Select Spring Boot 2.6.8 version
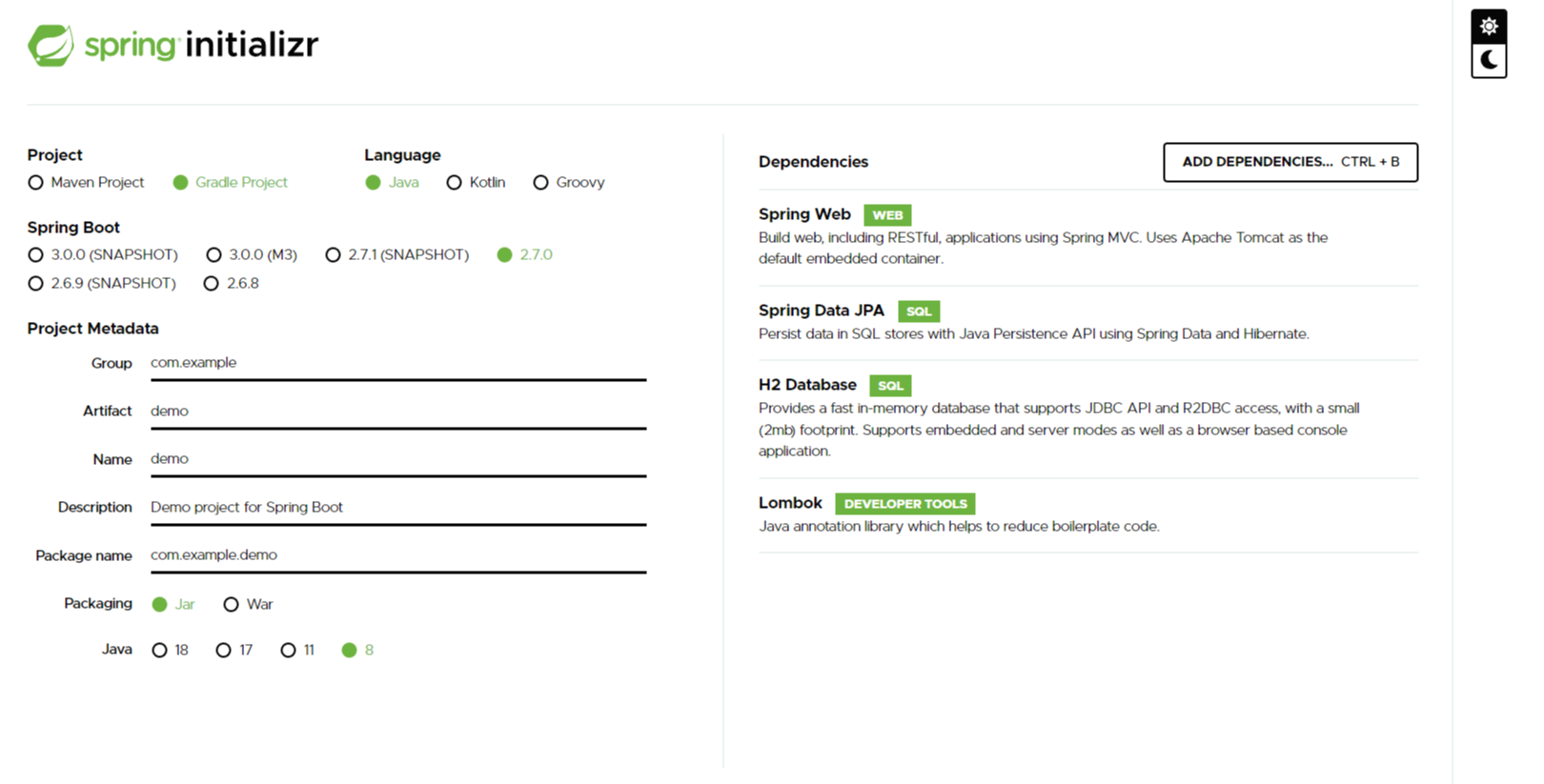1544x784 pixels. pyautogui.click(x=232, y=283)
